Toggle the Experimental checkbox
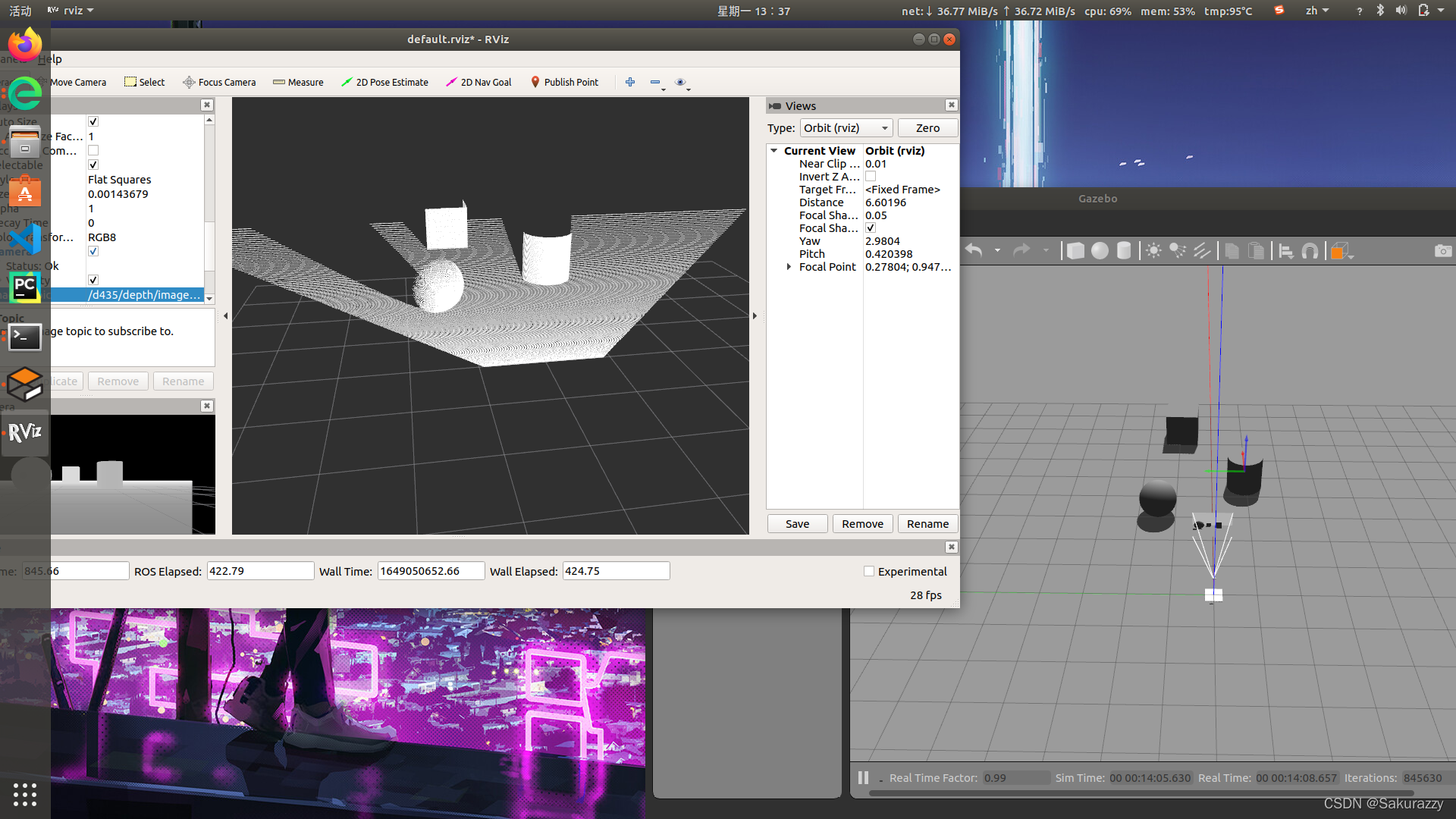This screenshot has height=819, width=1456. point(869,572)
